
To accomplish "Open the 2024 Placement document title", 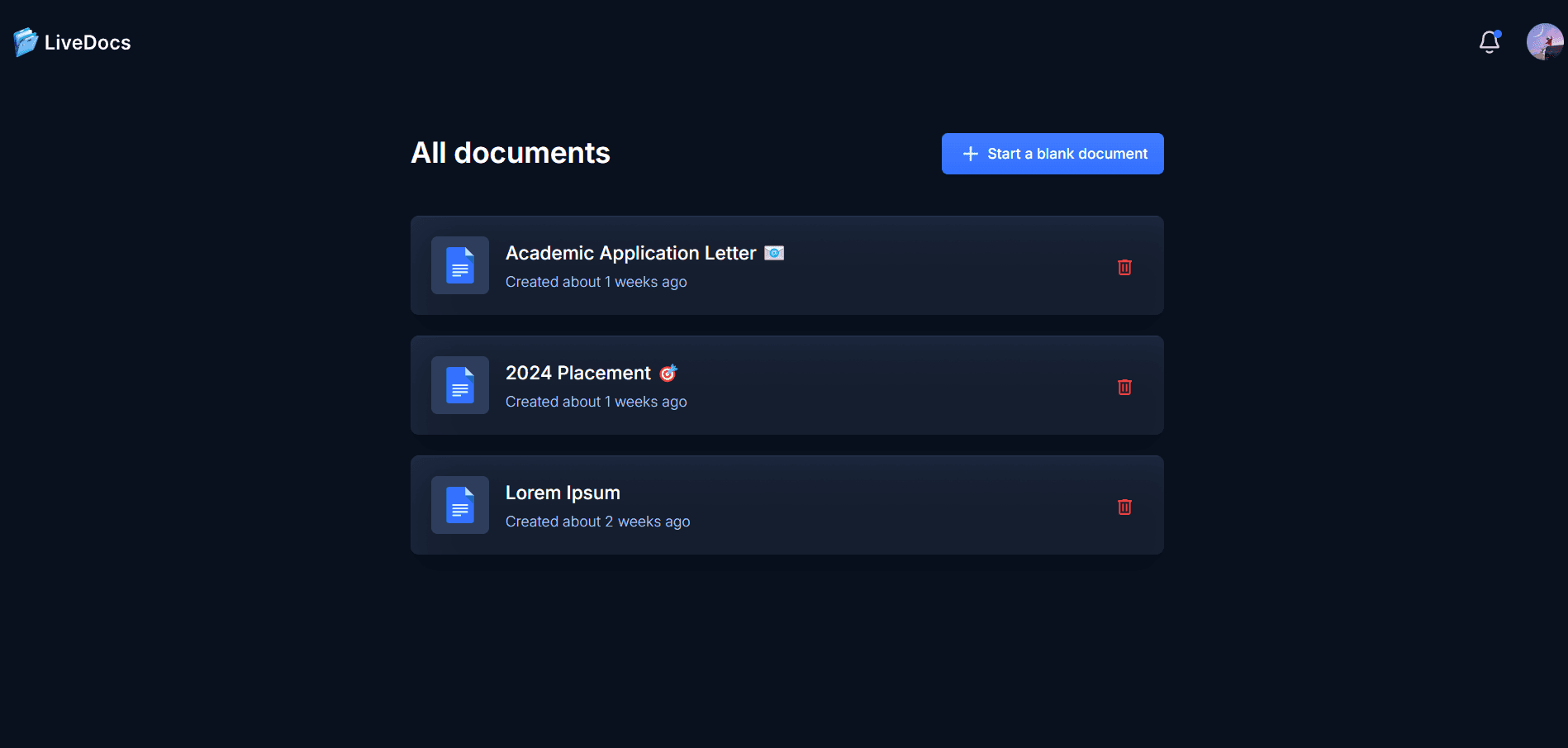I will click(x=577, y=373).
